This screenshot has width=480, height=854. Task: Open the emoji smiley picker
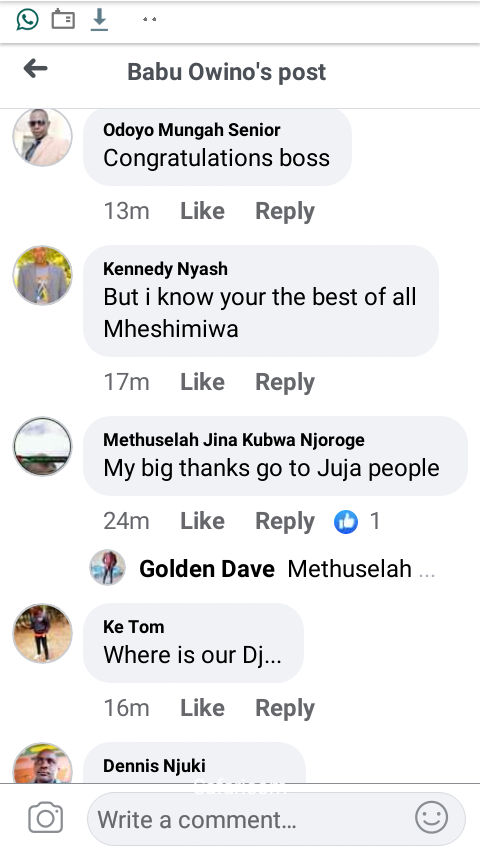coord(432,818)
